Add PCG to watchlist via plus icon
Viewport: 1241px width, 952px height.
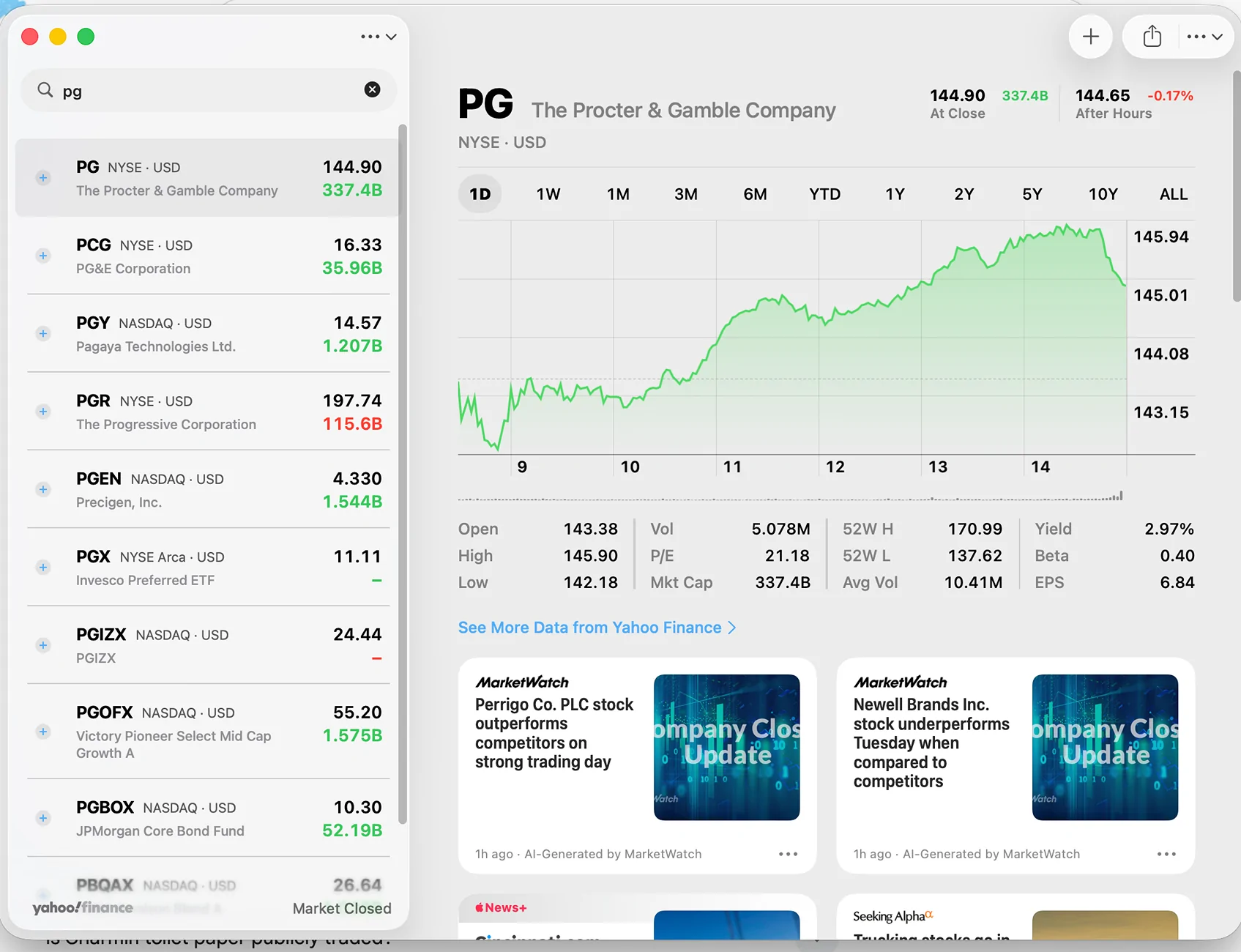click(x=43, y=256)
